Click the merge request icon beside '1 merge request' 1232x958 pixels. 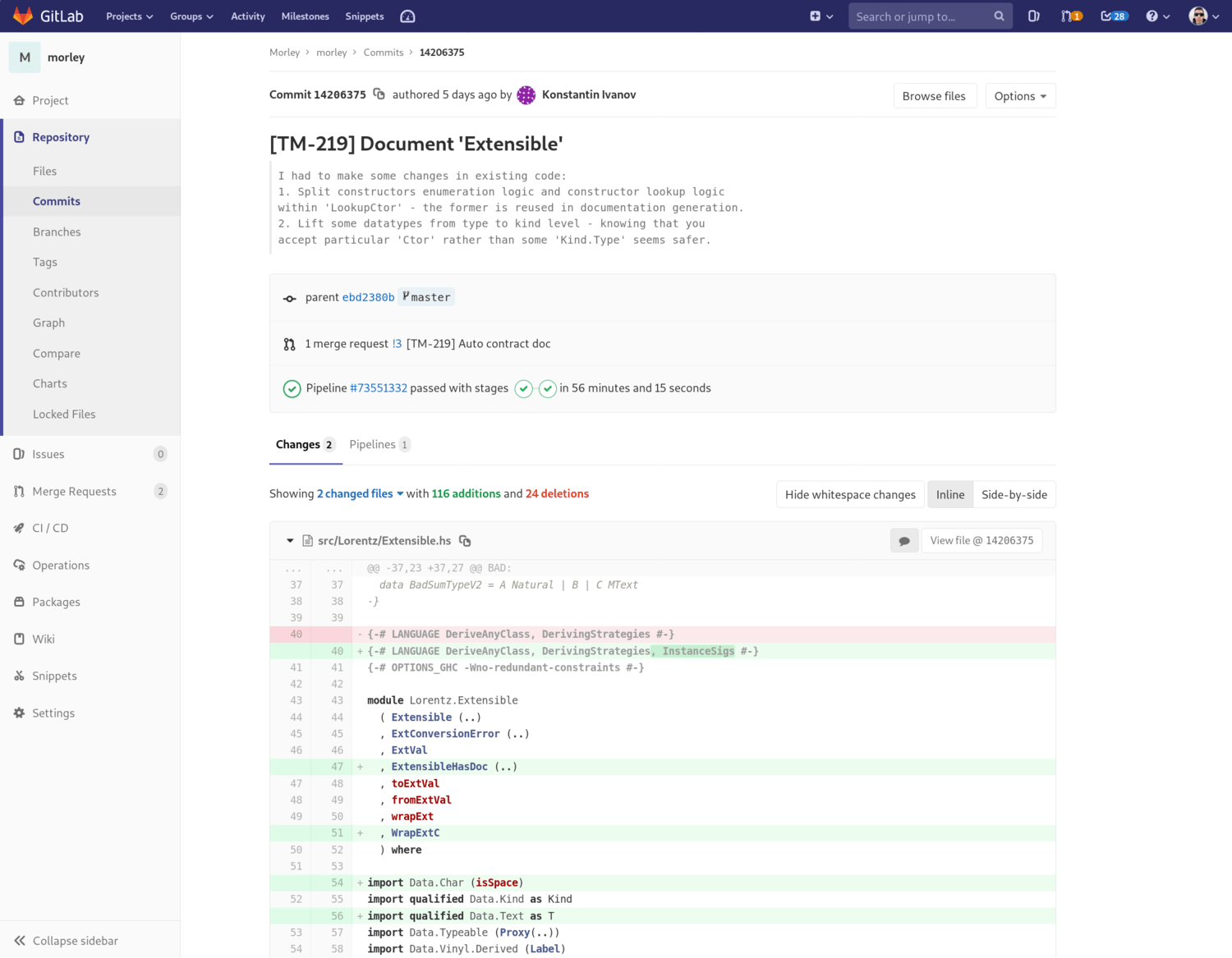coord(289,343)
